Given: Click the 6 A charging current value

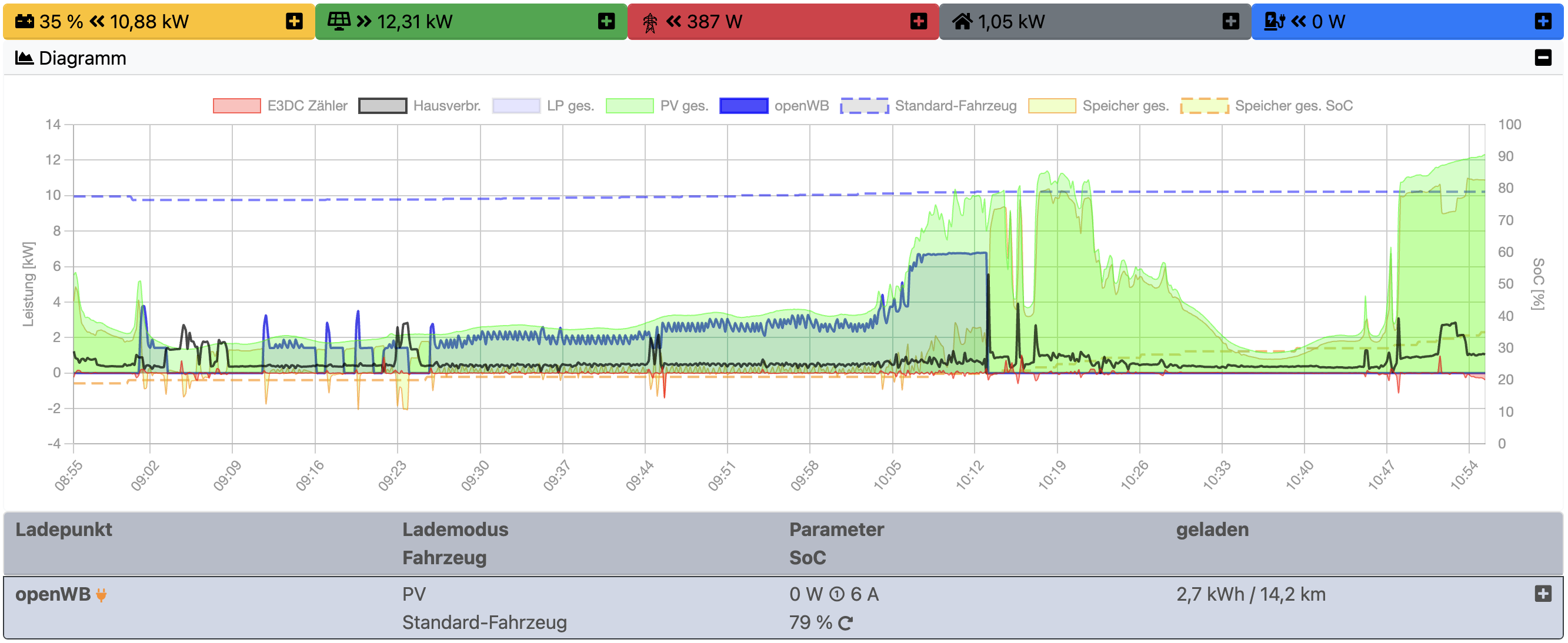Looking at the screenshot, I should 864,594.
